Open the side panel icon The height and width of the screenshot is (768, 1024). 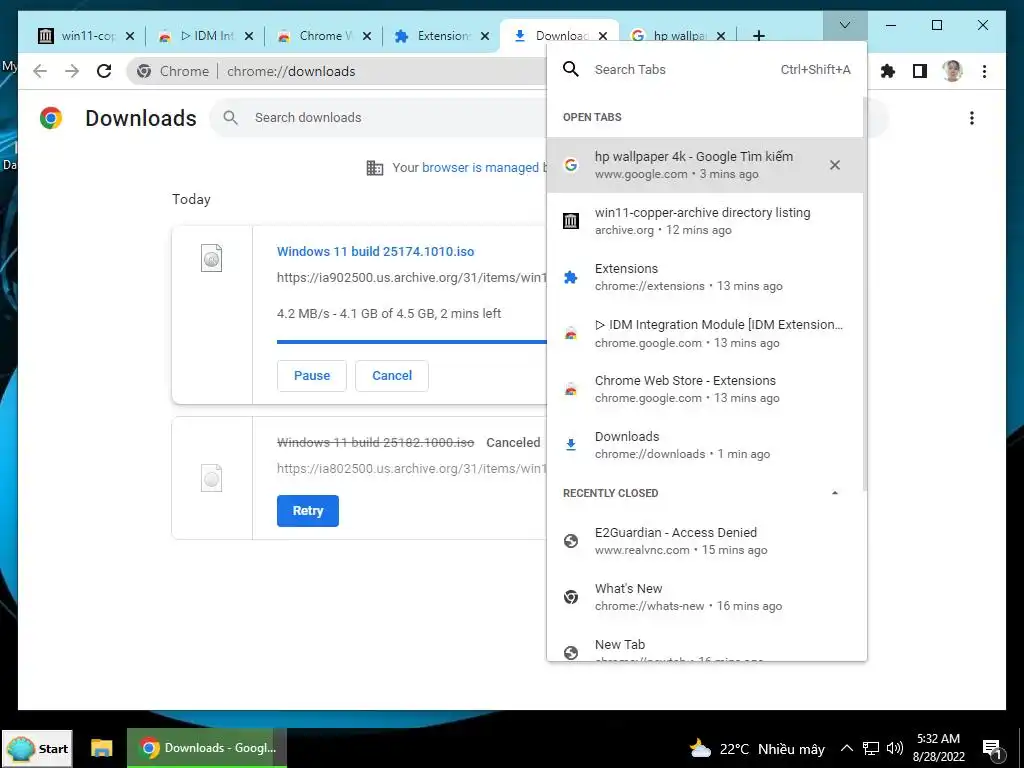coord(920,71)
